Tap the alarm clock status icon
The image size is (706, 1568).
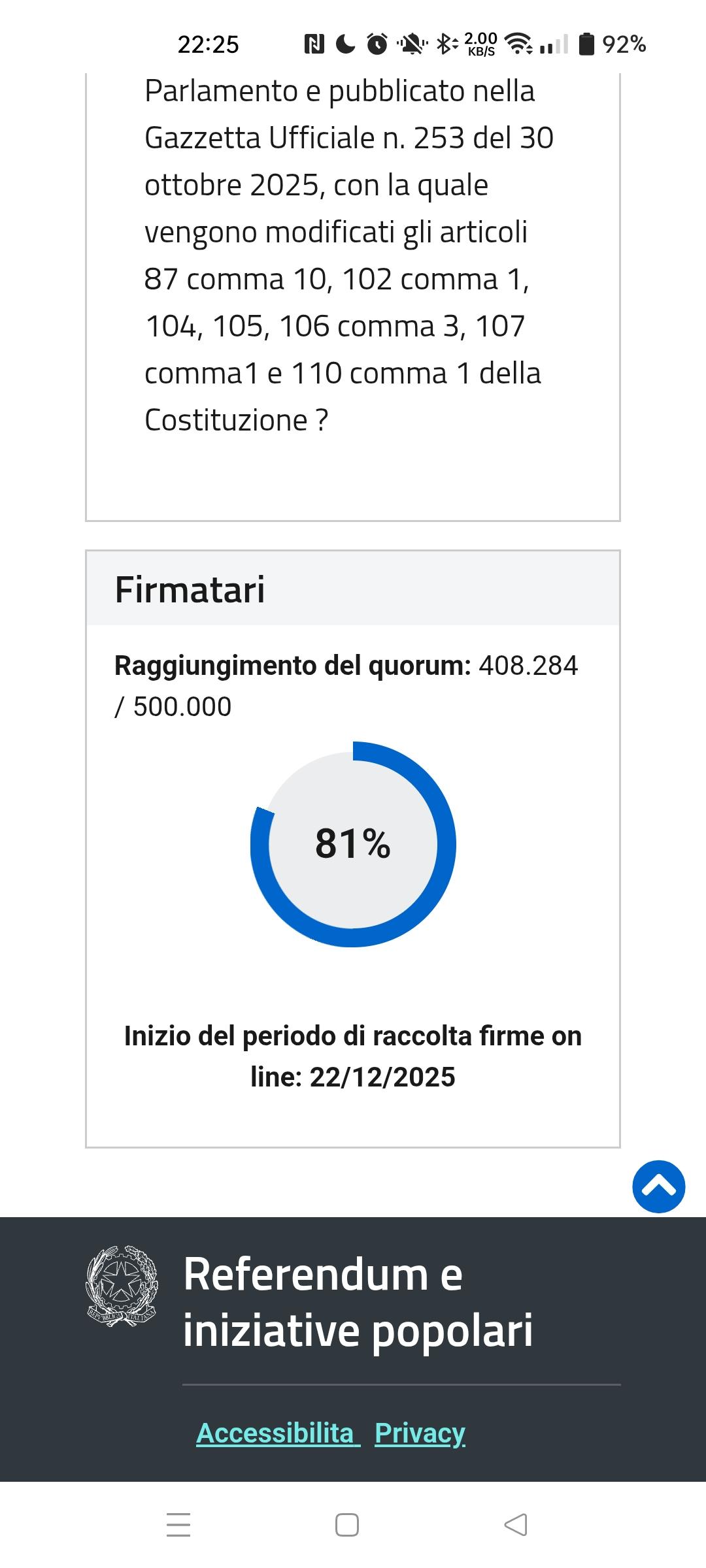[x=377, y=44]
